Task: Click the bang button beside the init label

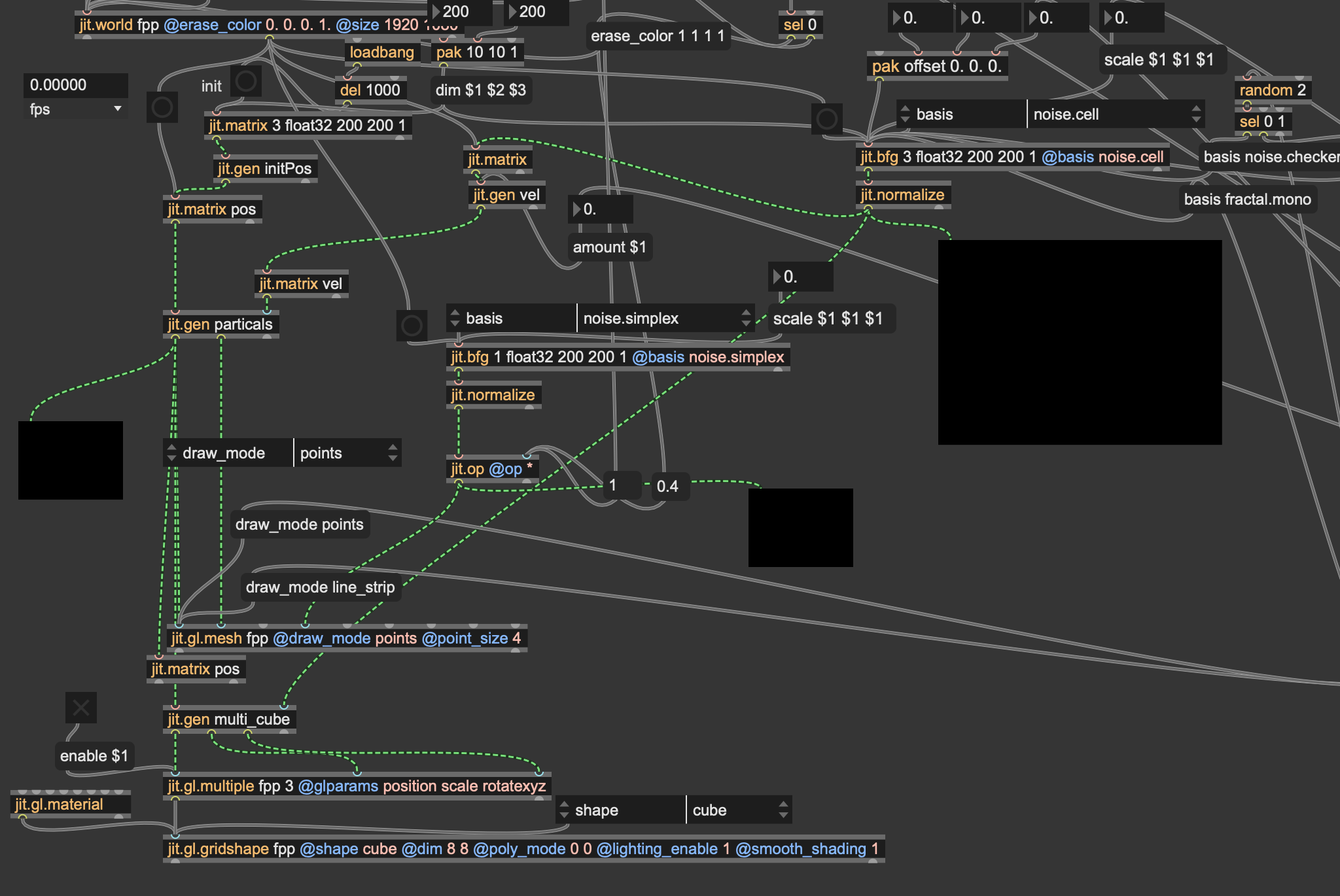Action: pos(246,82)
